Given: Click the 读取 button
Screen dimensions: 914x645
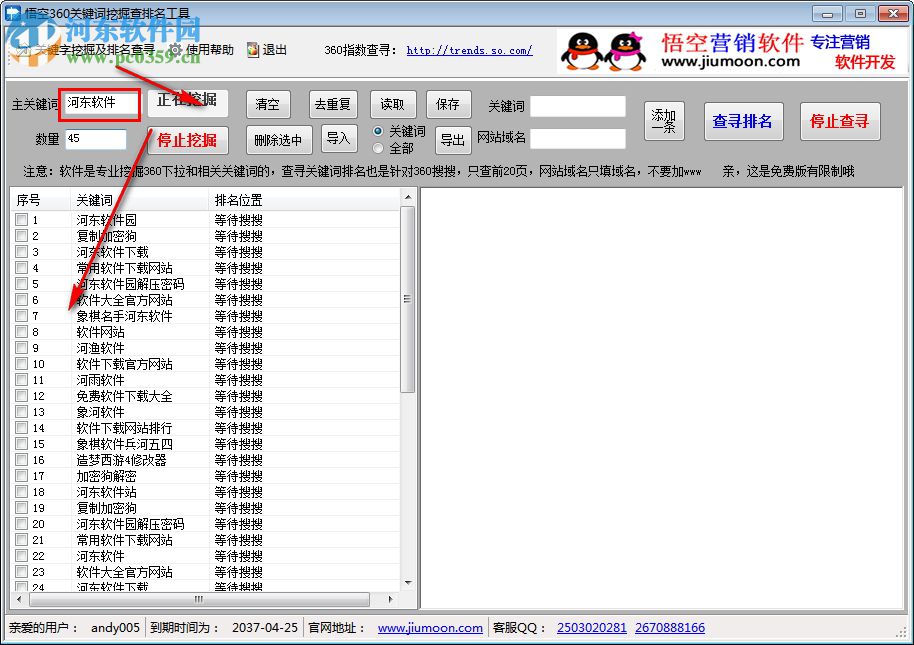Looking at the screenshot, I should coord(393,104).
